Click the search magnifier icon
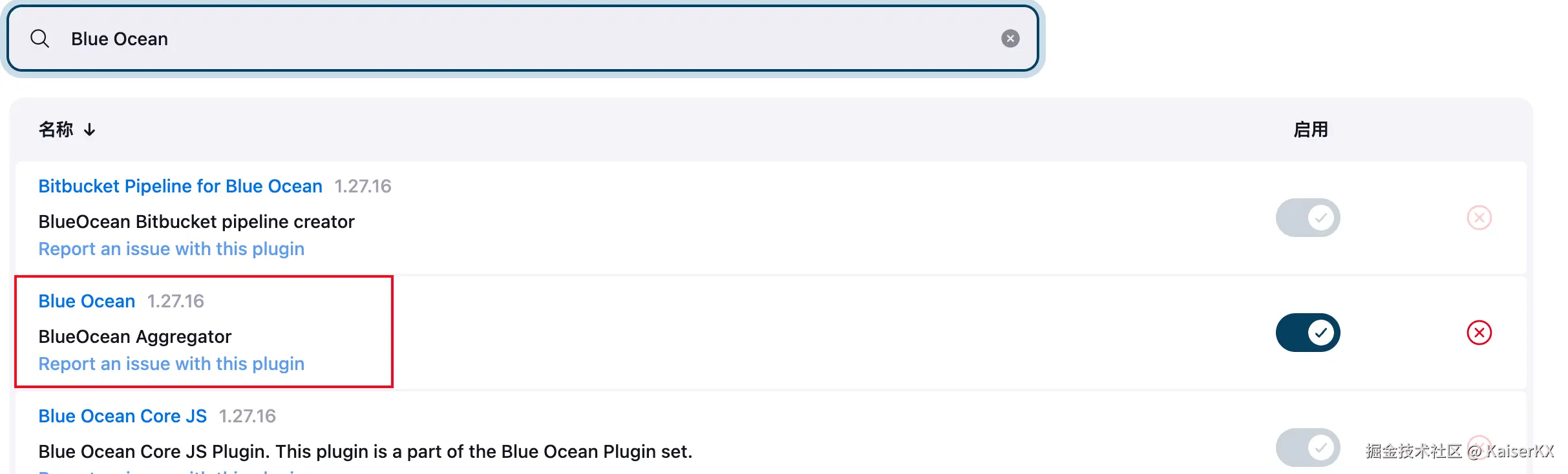The width and height of the screenshot is (1568, 474). (x=40, y=39)
